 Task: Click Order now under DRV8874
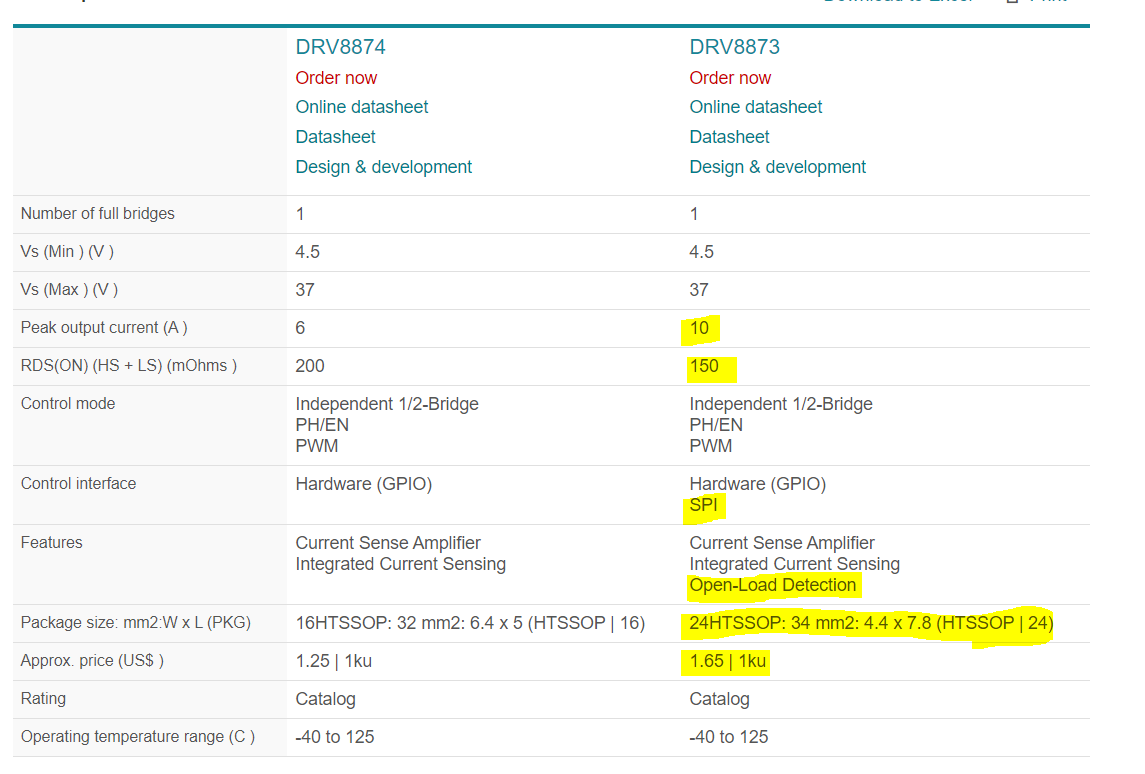pos(336,78)
